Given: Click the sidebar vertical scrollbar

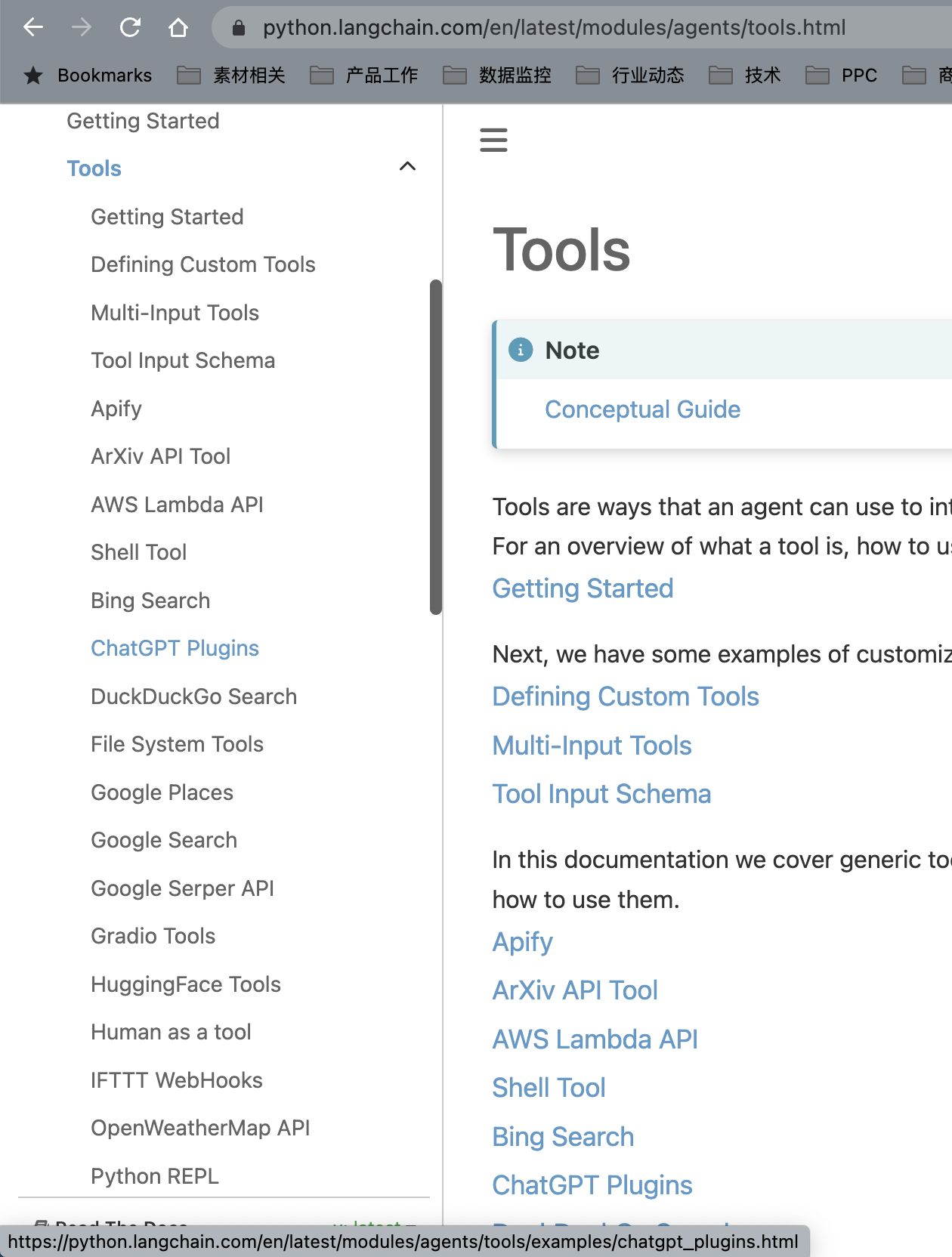Looking at the screenshot, I should (x=435, y=447).
